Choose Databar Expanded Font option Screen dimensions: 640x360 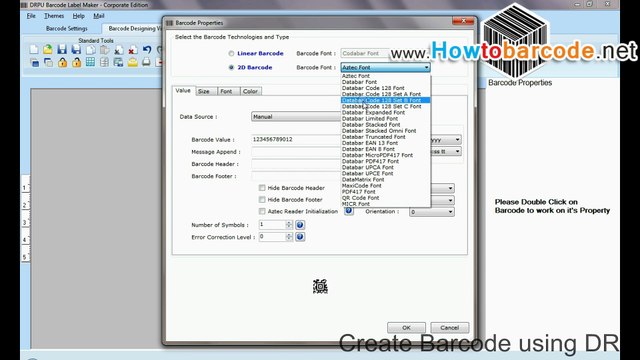point(386,112)
